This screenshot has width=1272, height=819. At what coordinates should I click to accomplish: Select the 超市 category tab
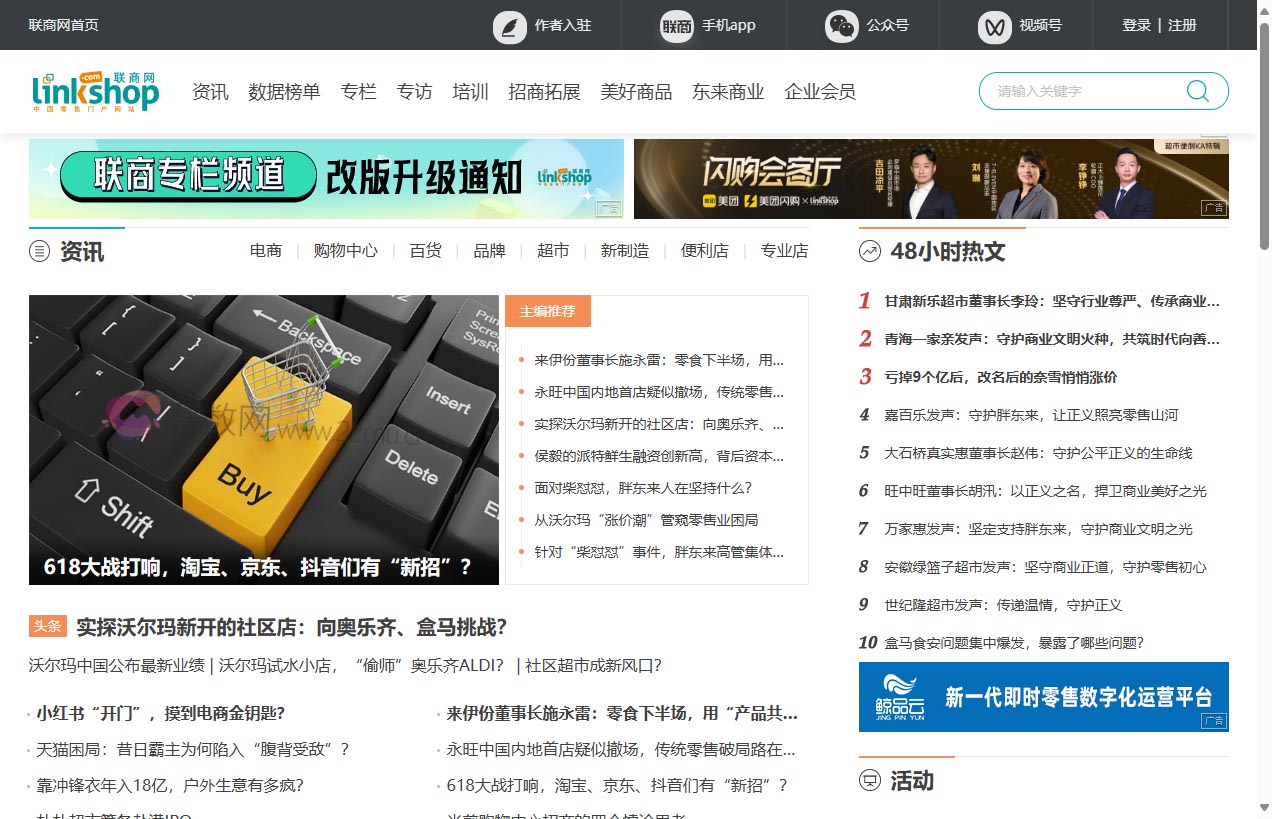pos(552,251)
